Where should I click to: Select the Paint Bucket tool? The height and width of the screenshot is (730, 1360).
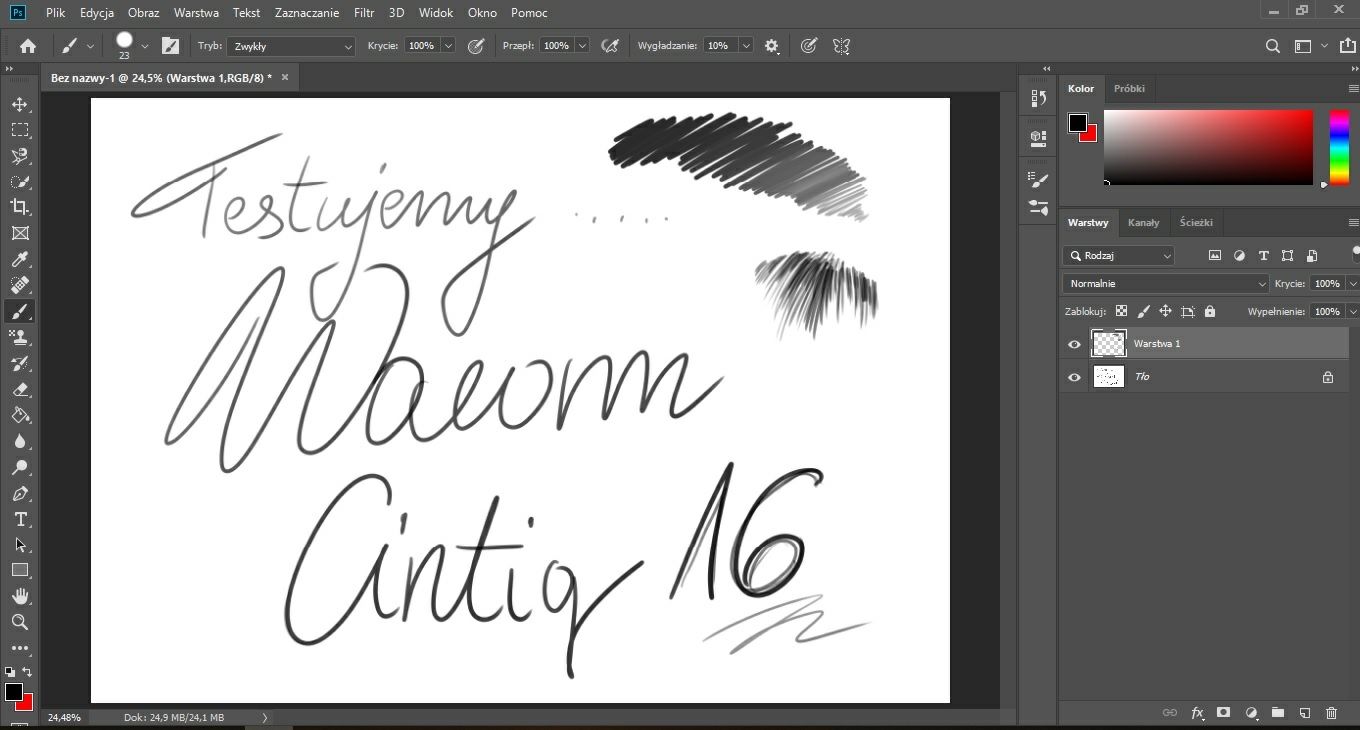[19, 415]
